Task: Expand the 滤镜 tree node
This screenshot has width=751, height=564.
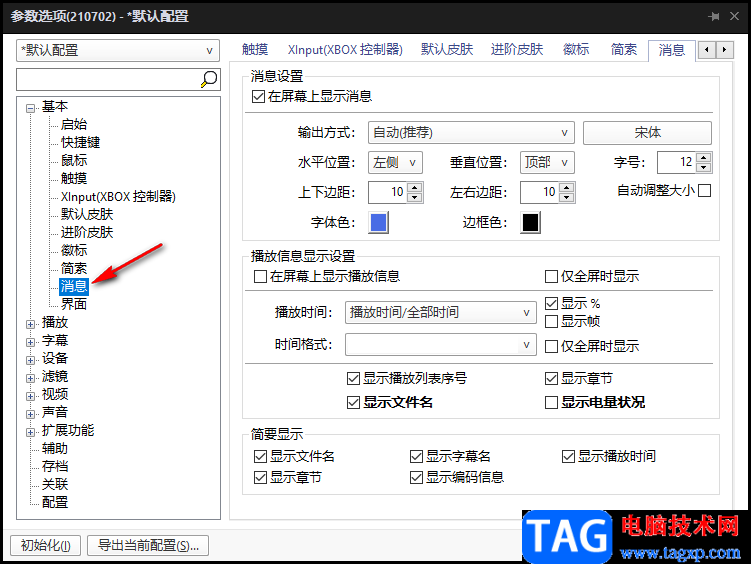Action: click(31, 378)
